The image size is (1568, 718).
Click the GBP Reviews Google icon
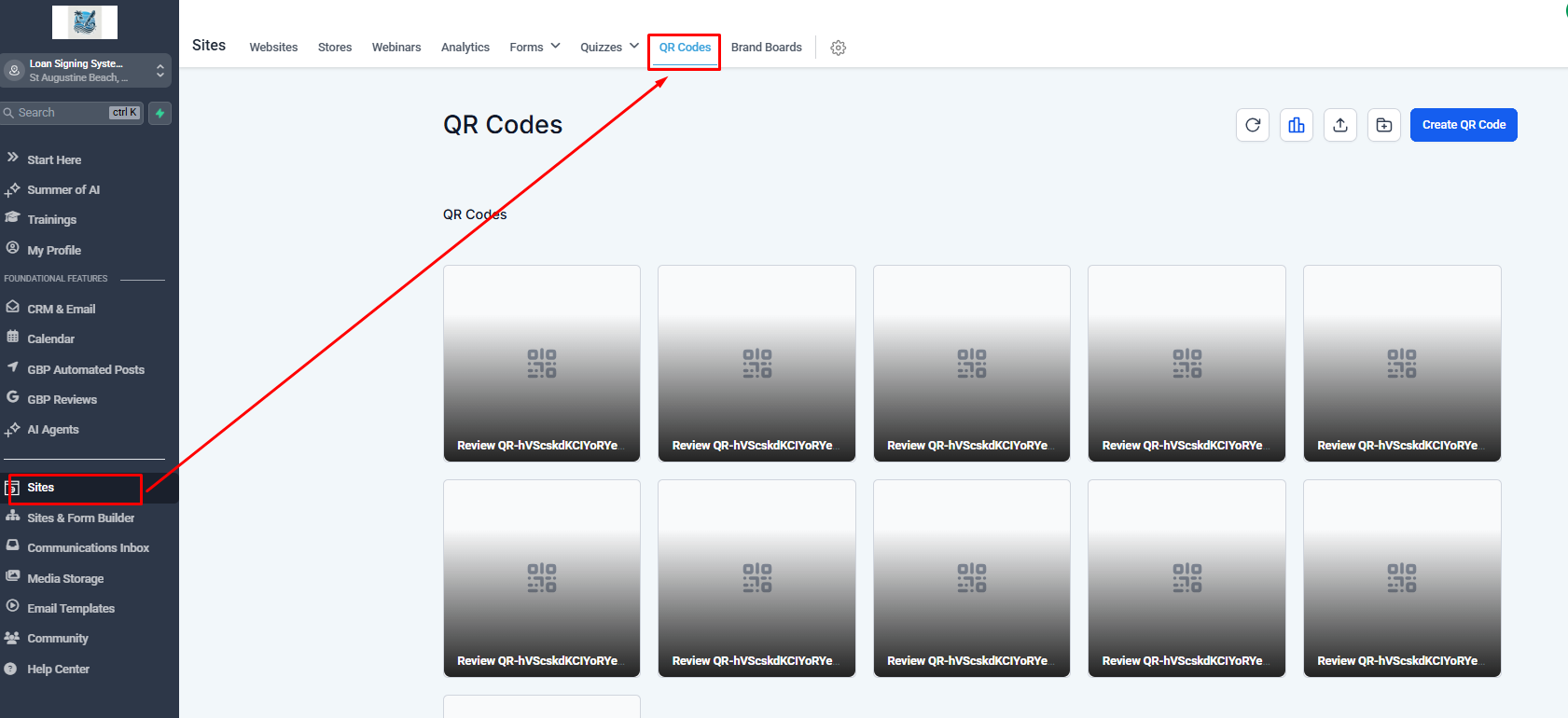pos(12,397)
